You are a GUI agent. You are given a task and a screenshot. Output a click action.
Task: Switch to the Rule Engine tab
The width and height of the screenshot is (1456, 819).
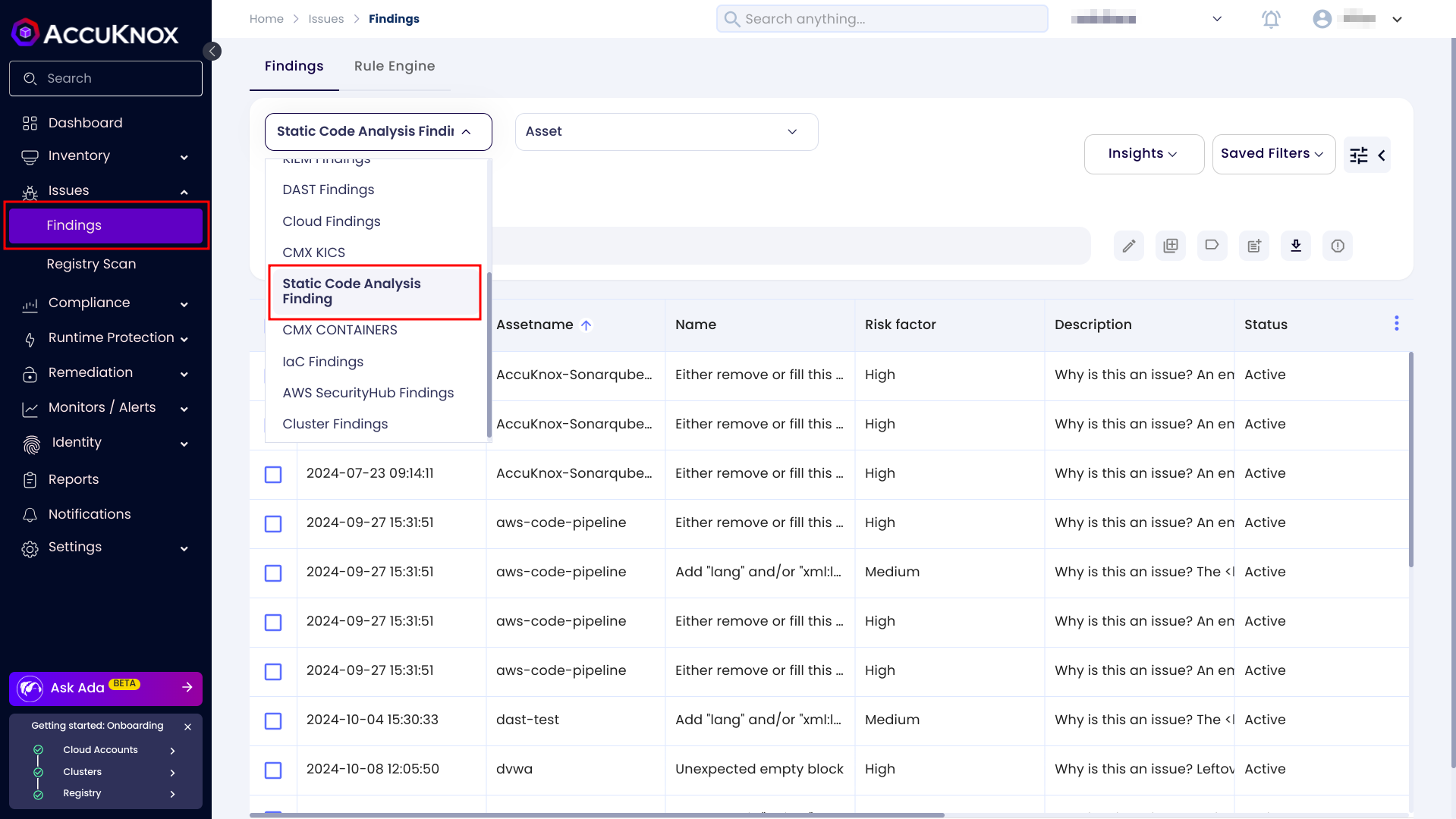[x=395, y=66]
